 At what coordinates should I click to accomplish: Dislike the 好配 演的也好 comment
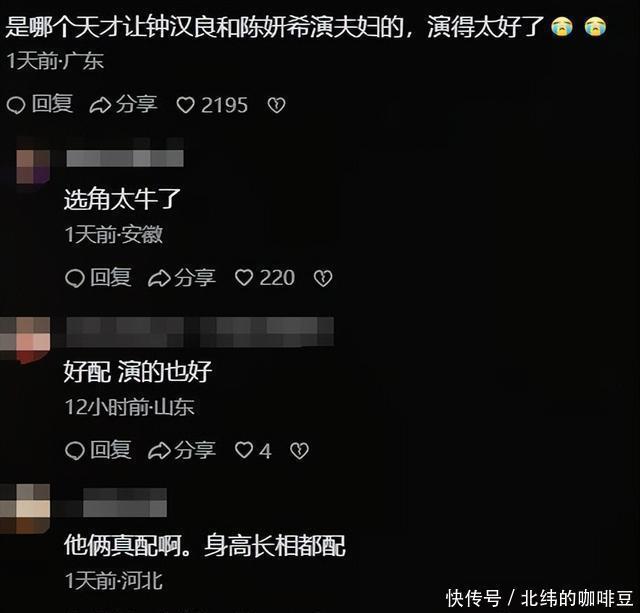tap(299, 451)
